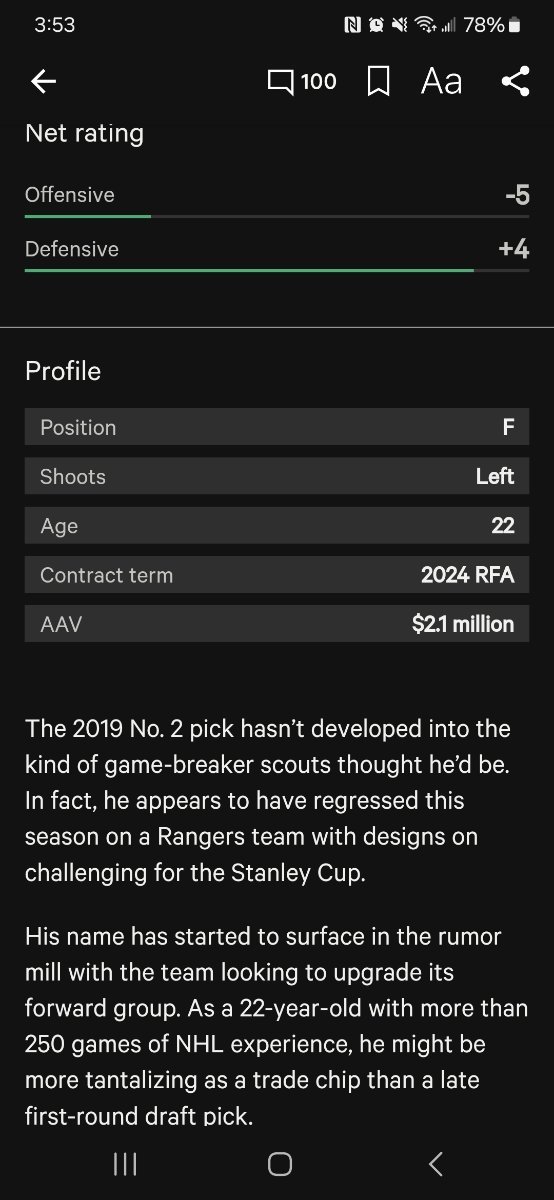
Task: Tap the Wi-Fi status icon
Action: [426, 25]
